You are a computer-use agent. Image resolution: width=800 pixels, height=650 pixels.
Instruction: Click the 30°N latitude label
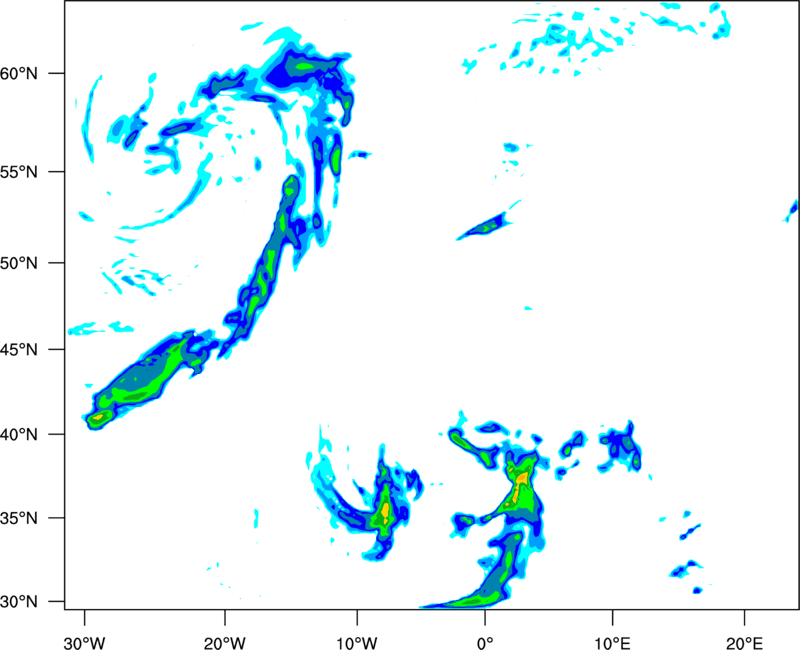click(19, 602)
